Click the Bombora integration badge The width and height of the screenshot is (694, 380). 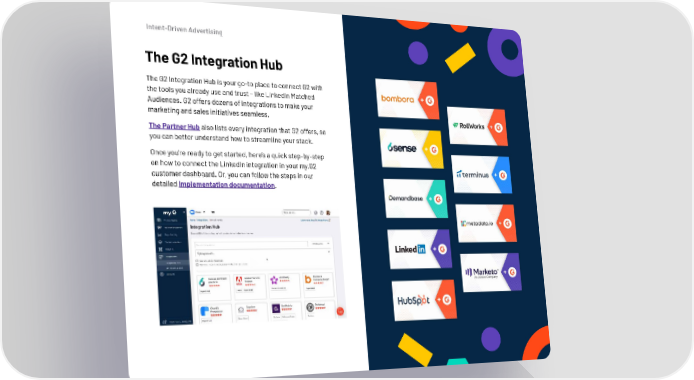(407, 99)
